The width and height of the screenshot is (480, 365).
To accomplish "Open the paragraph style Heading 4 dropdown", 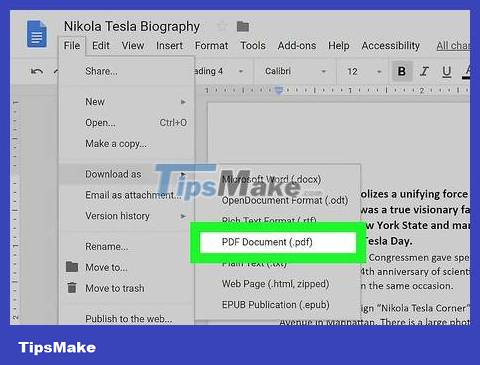I will tap(219, 71).
